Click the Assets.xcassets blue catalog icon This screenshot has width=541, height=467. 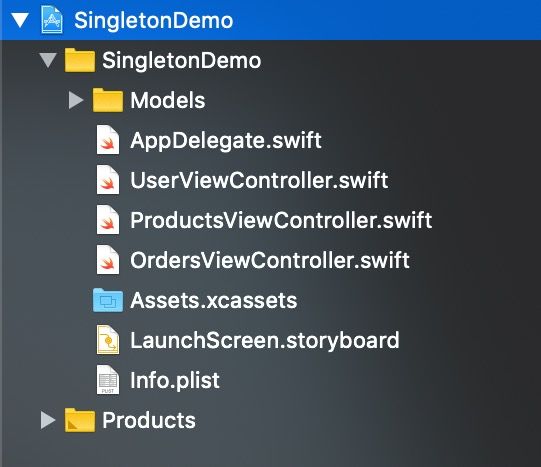tap(108, 300)
